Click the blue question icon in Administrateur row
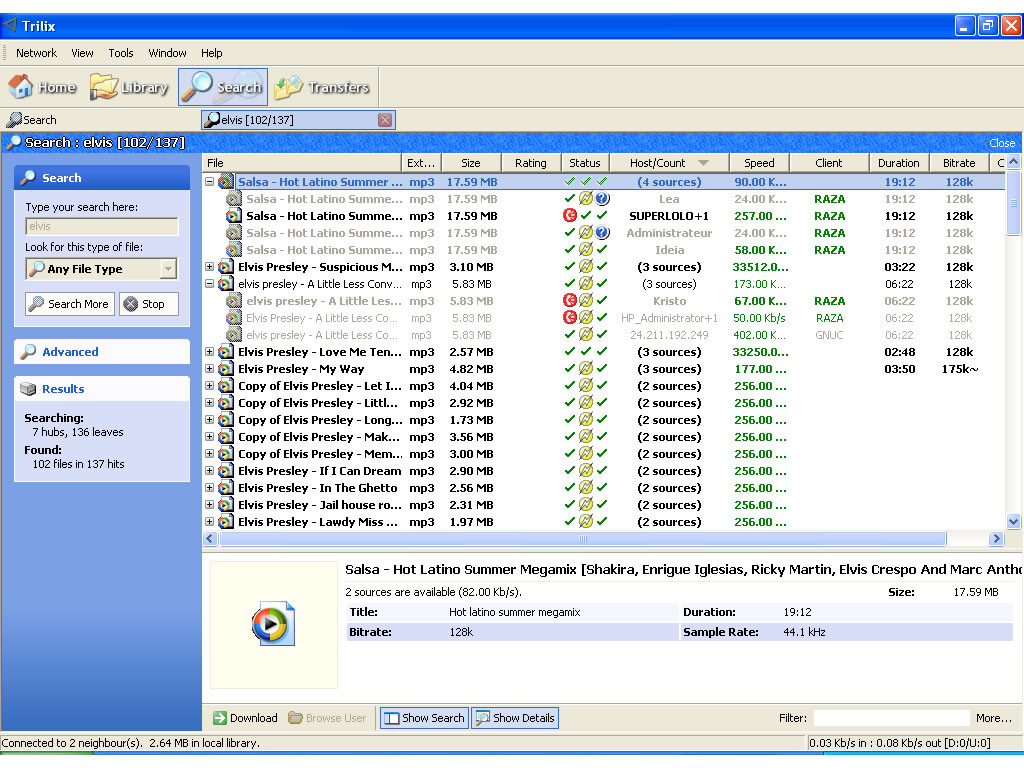Viewport: 1024px width, 768px height. pyautogui.click(x=602, y=232)
